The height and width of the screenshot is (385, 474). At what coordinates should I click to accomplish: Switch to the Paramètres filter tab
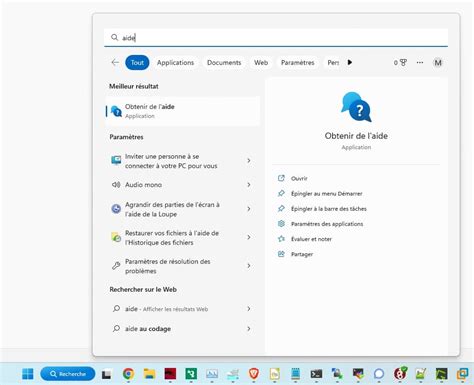[298, 63]
